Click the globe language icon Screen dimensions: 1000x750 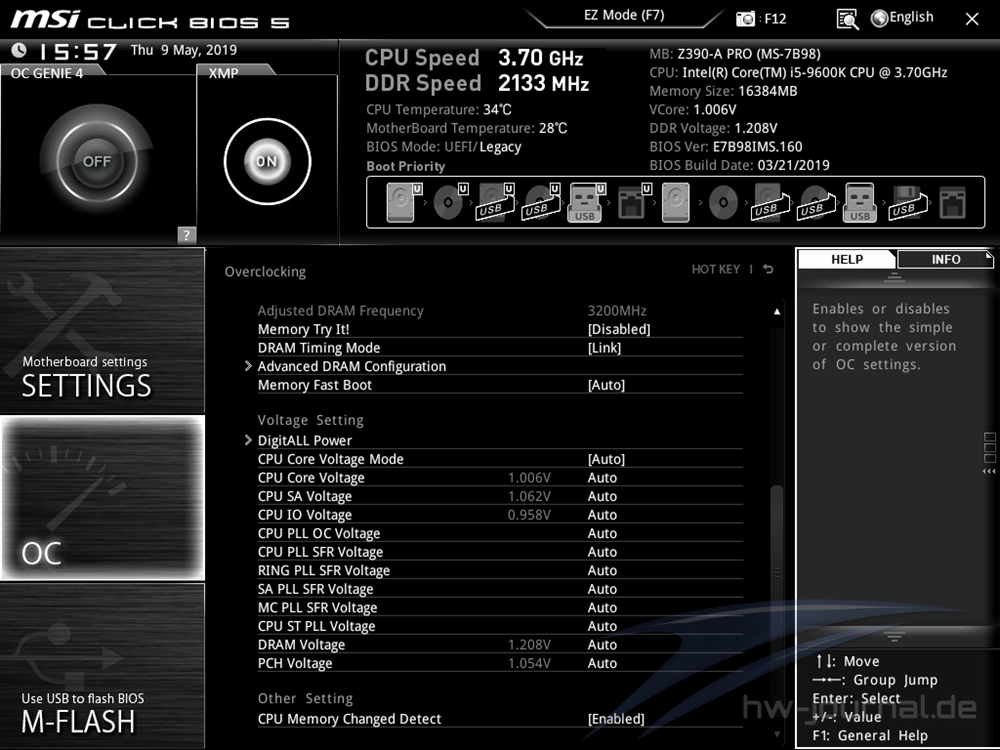coord(879,18)
